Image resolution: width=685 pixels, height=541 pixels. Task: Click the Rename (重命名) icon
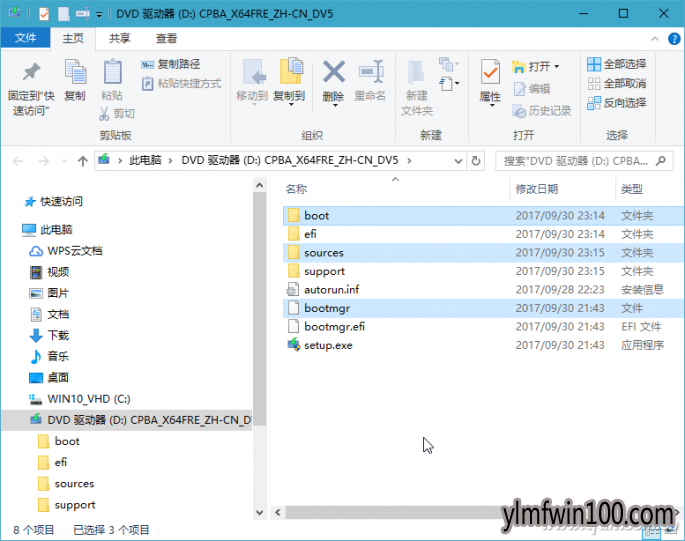(x=370, y=72)
